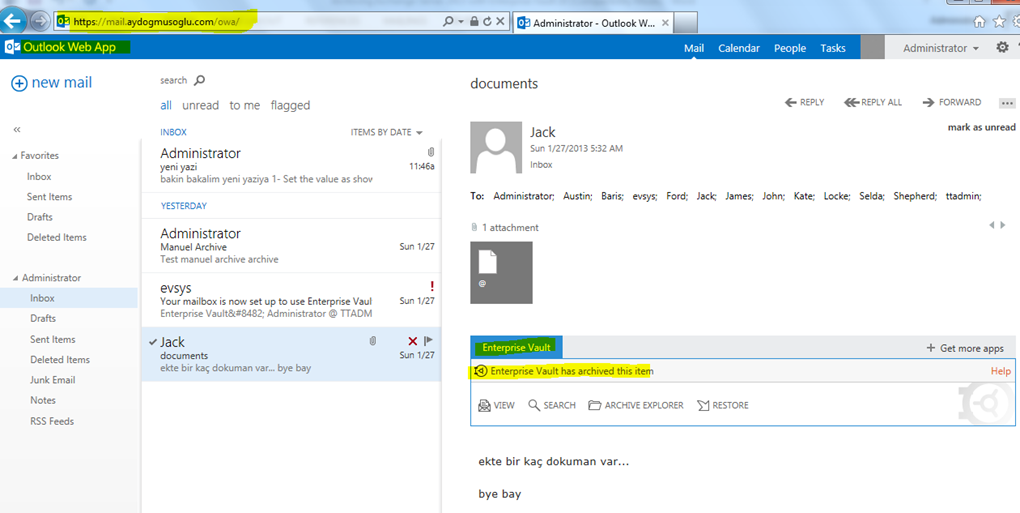Open the People tab

[790, 48]
